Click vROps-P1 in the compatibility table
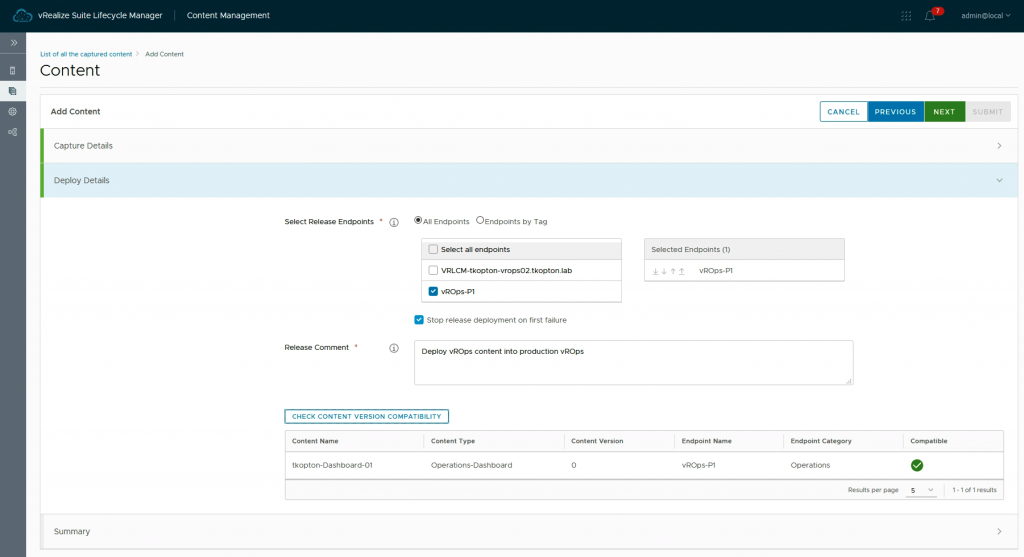1024x557 pixels. click(x=698, y=465)
